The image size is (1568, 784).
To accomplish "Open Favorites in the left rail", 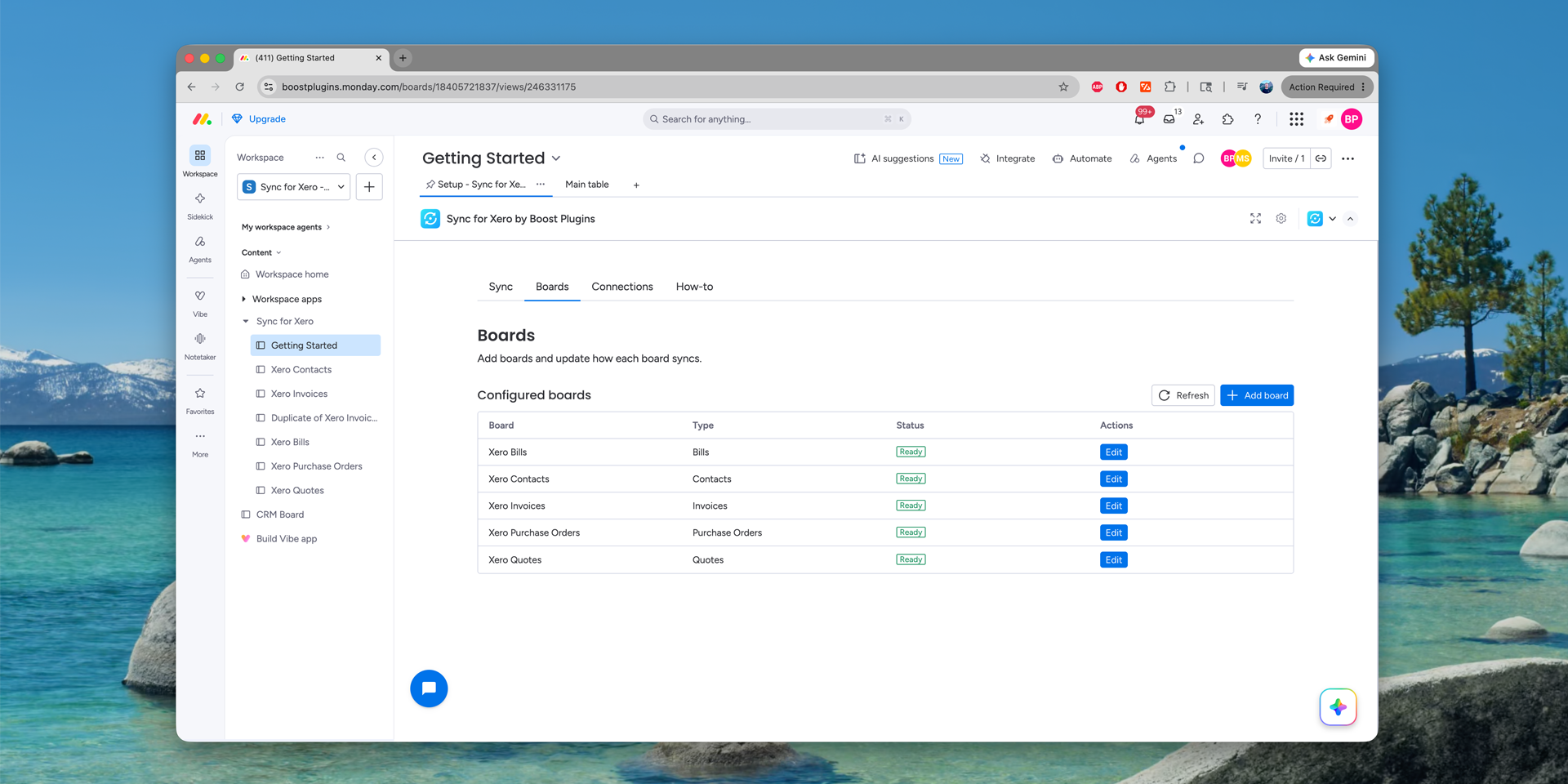I will click(200, 400).
